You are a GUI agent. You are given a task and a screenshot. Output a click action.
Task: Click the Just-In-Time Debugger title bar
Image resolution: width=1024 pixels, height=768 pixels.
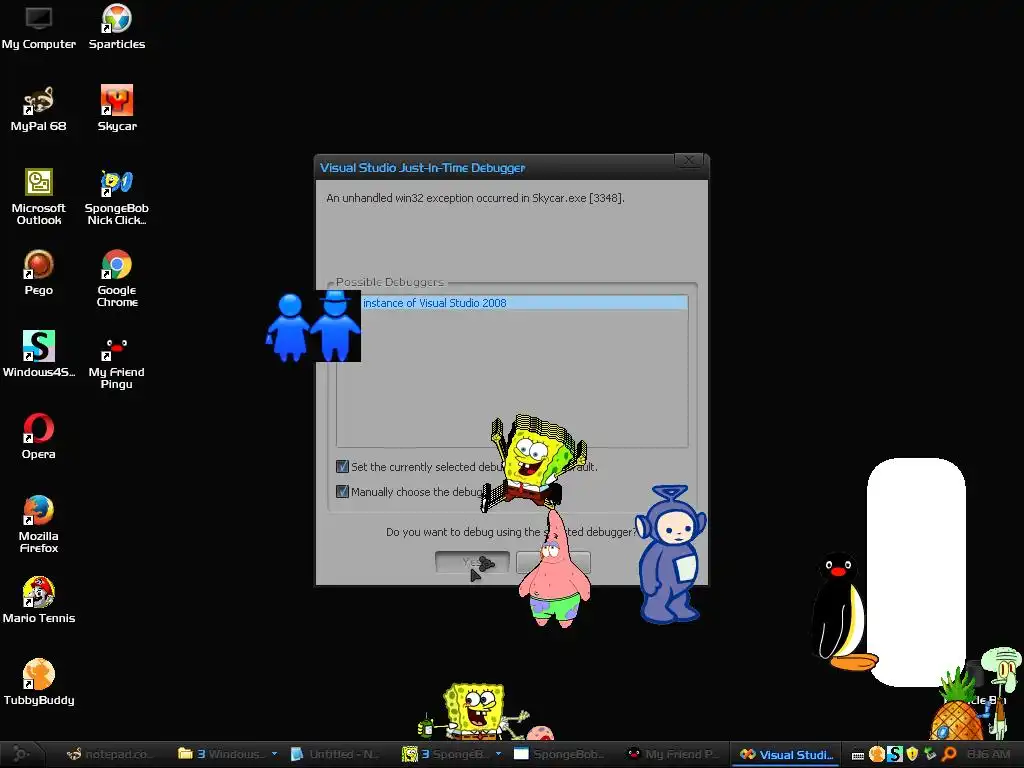point(493,168)
